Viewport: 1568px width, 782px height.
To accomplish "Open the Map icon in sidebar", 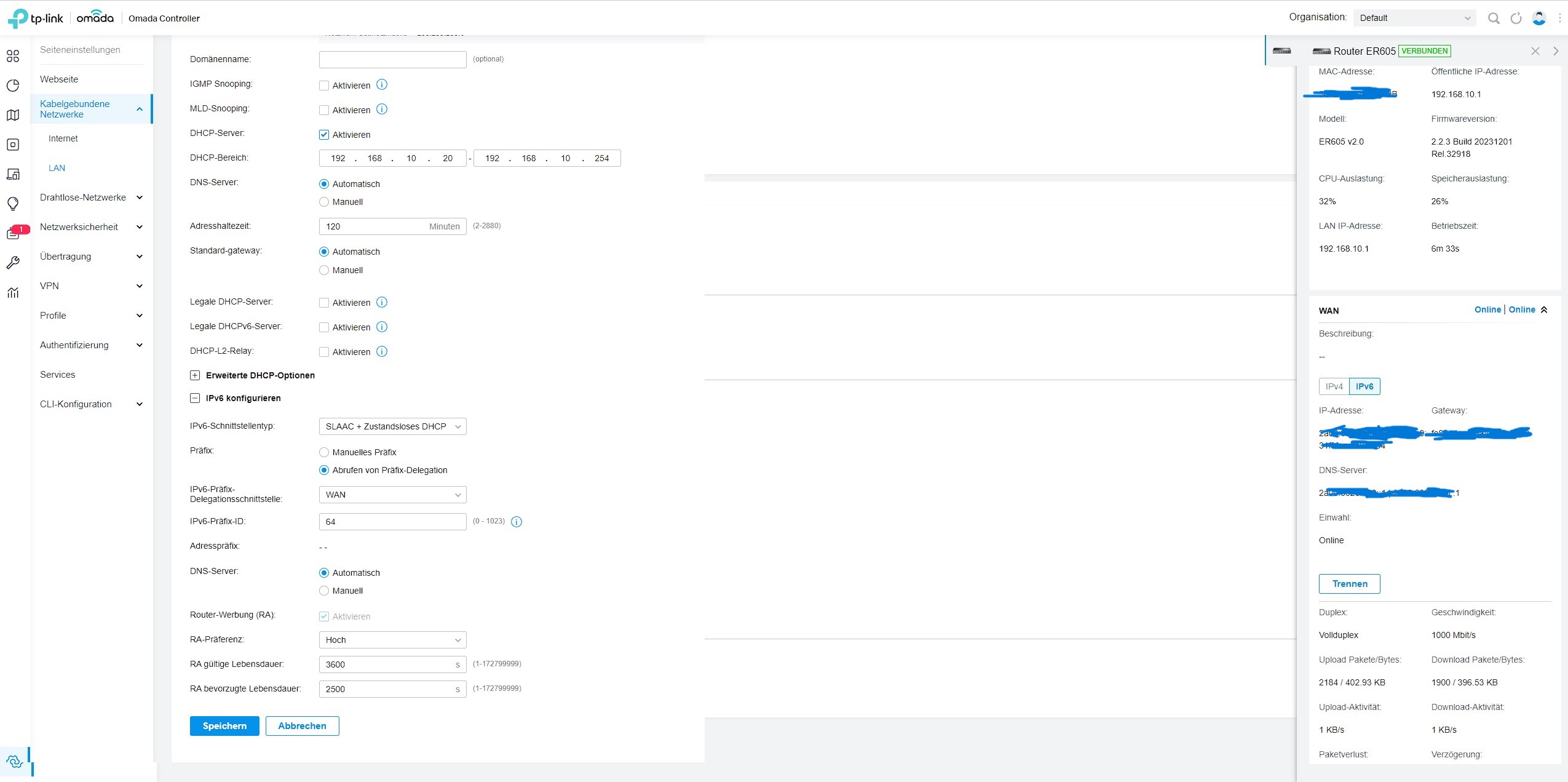I will coord(13,115).
